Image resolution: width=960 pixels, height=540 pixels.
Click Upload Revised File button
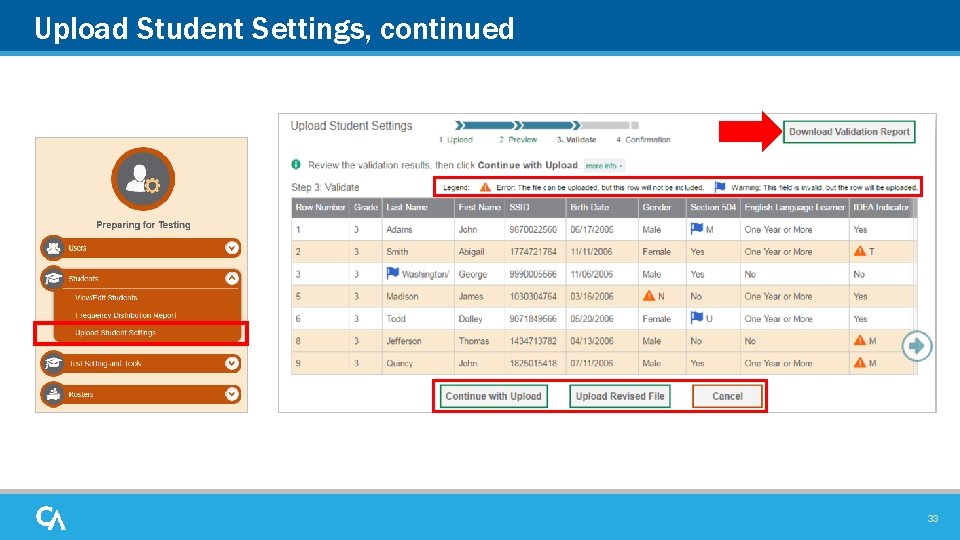620,396
